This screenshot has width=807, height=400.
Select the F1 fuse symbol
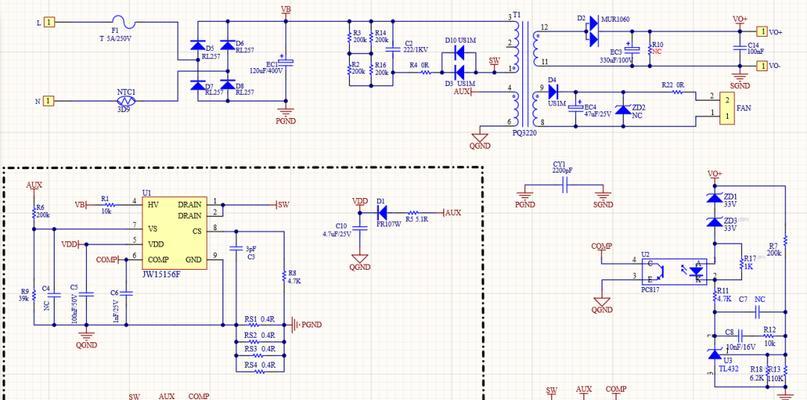(x=125, y=22)
